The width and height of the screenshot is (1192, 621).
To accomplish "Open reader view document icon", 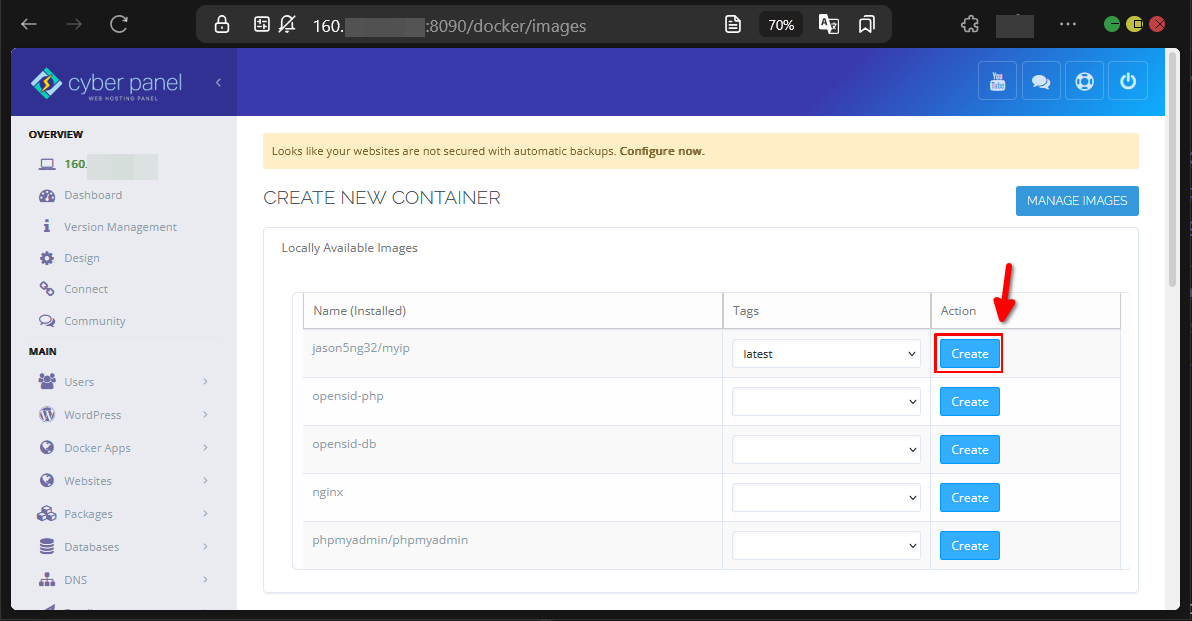I will tap(733, 24).
